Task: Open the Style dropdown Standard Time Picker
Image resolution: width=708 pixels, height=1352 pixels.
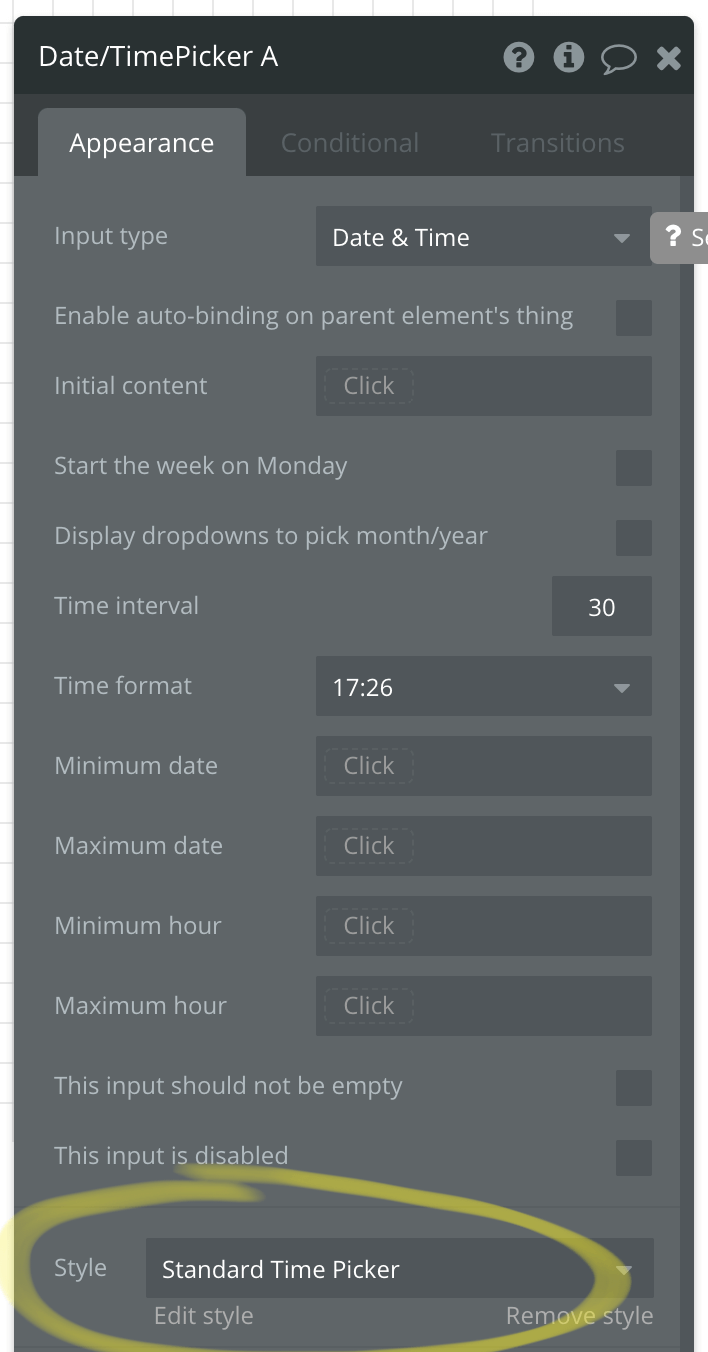Action: coord(400,1269)
